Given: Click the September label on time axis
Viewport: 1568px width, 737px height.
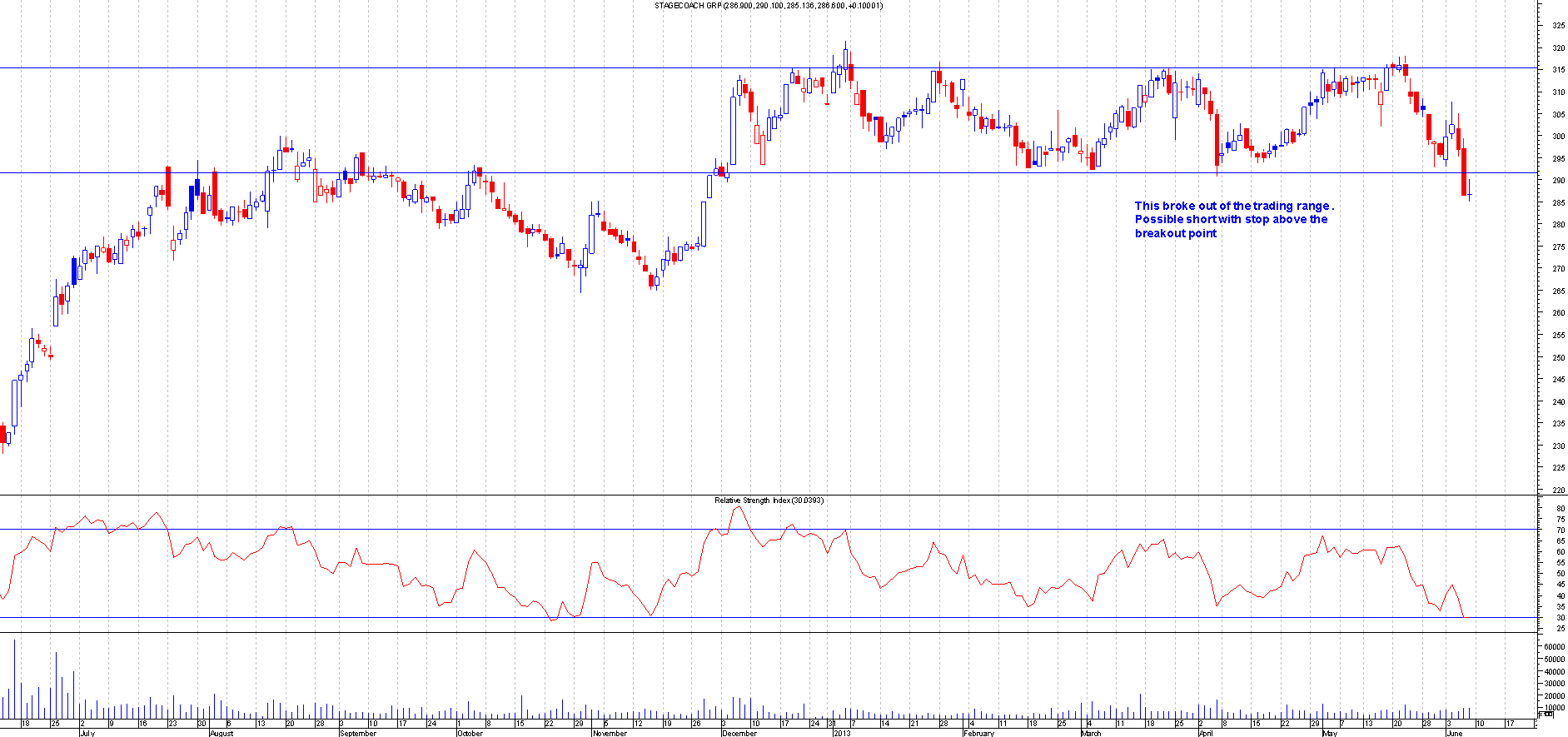Looking at the screenshot, I should pos(357,733).
